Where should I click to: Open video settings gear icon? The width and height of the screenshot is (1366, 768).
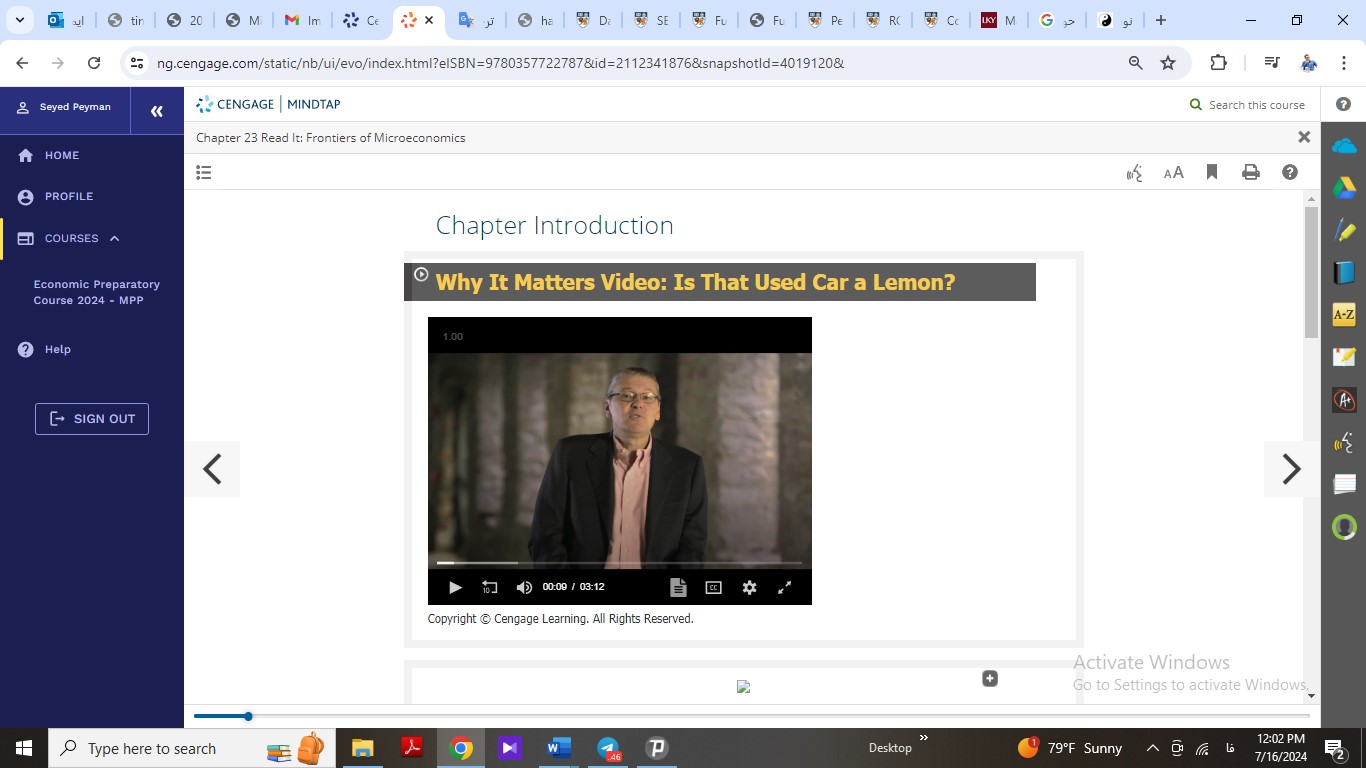click(749, 587)
